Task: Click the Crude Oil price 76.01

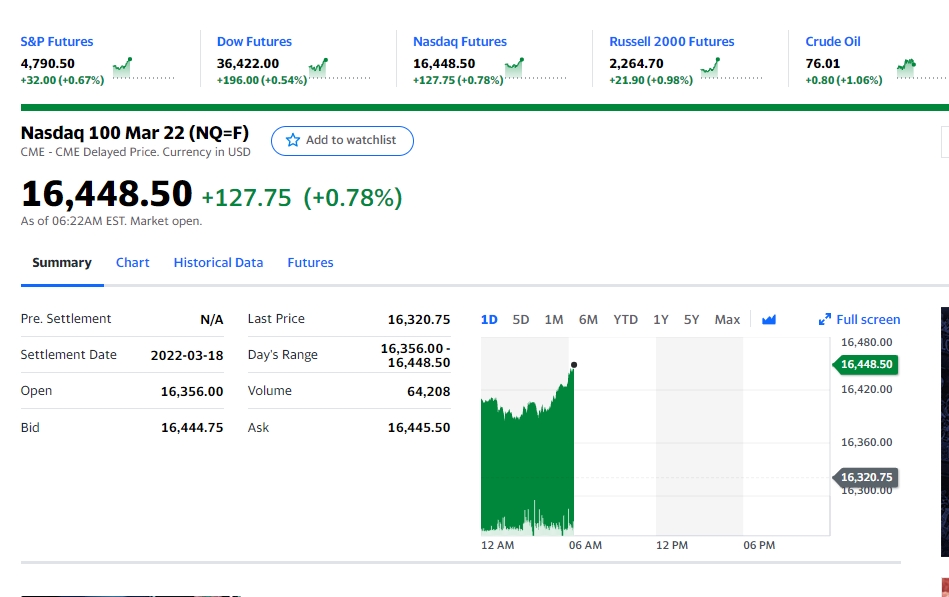Action: (823, 64)
